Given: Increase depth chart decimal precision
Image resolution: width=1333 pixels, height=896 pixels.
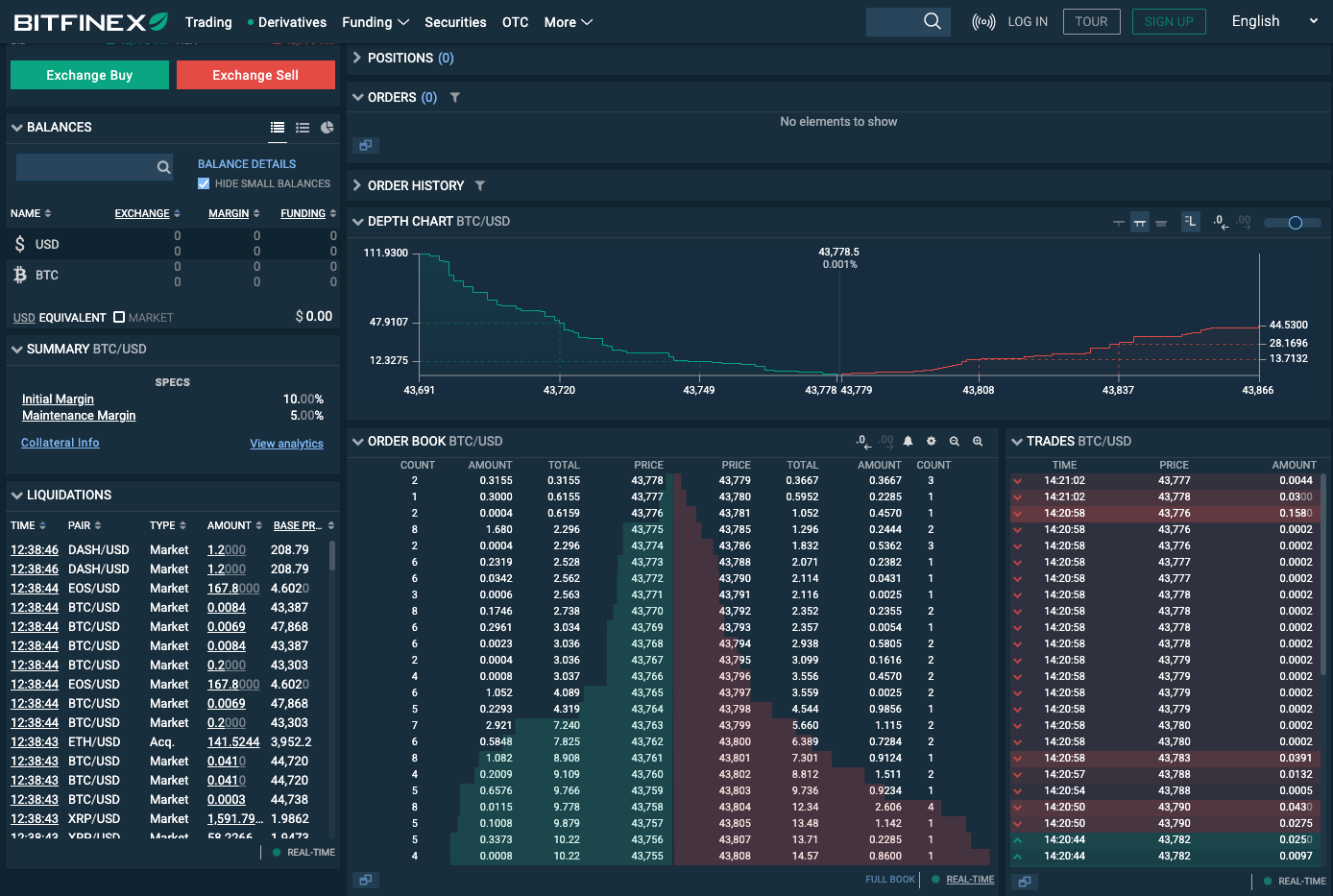Looking at the screenshot, I should 1245,222.
